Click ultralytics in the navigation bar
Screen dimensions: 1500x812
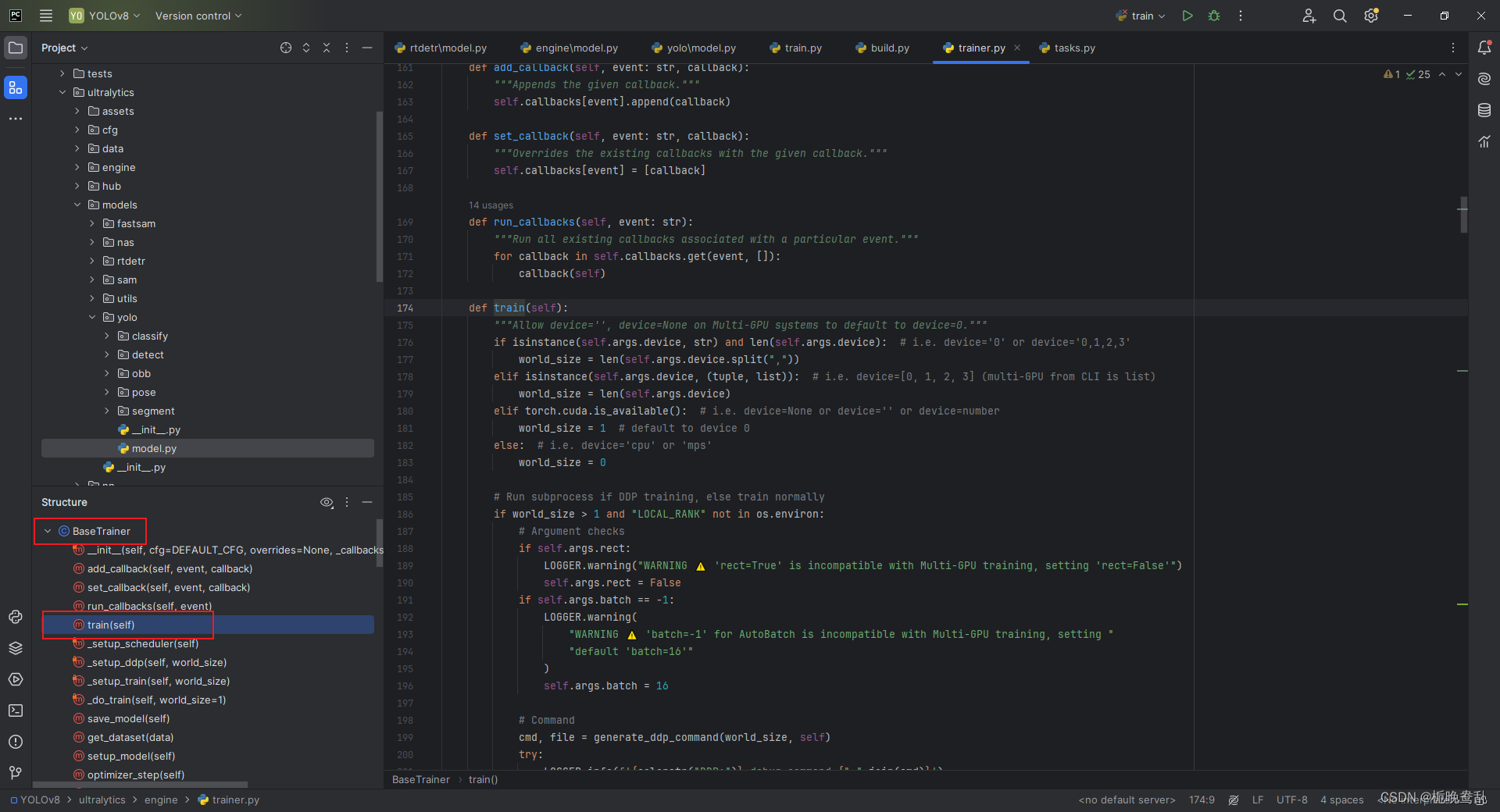(x=102, y=800)
